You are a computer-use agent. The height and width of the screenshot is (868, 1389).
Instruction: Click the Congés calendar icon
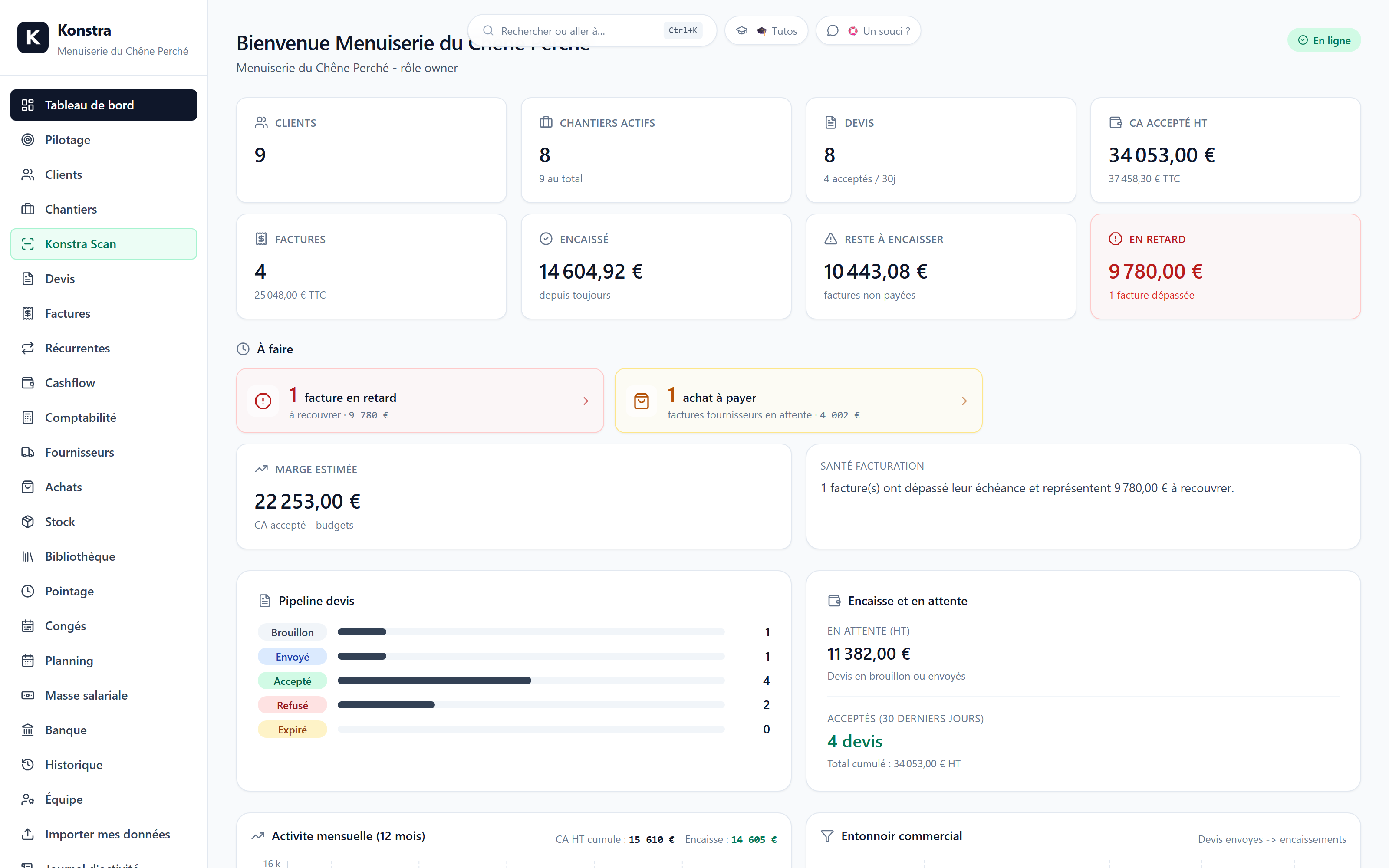tap(27, 626)
